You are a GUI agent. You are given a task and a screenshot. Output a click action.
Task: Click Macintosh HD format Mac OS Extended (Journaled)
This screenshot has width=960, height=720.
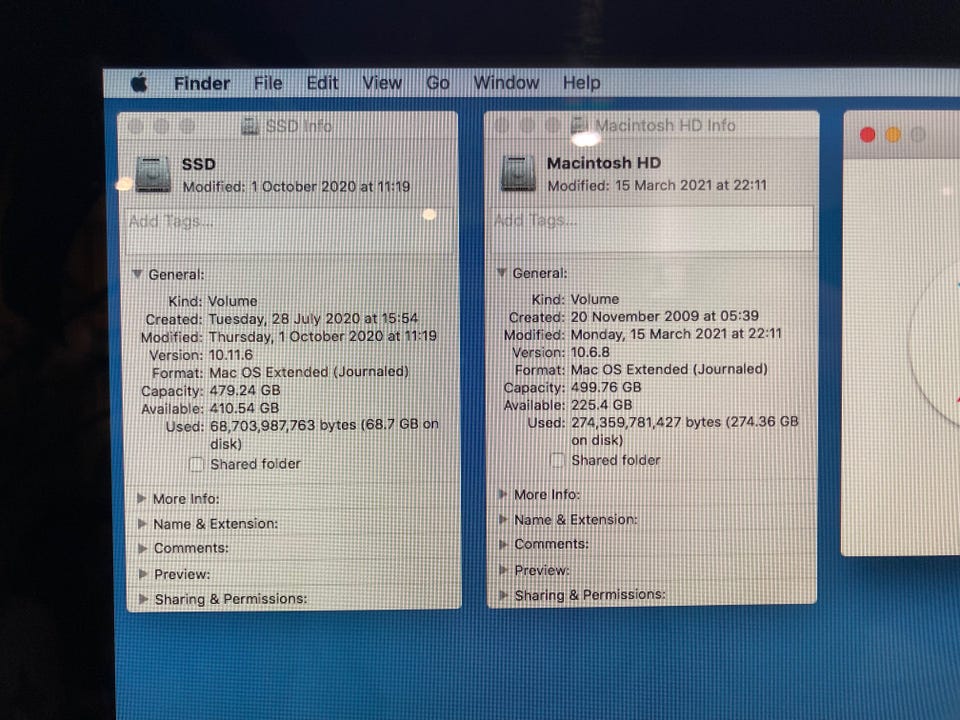669,369
